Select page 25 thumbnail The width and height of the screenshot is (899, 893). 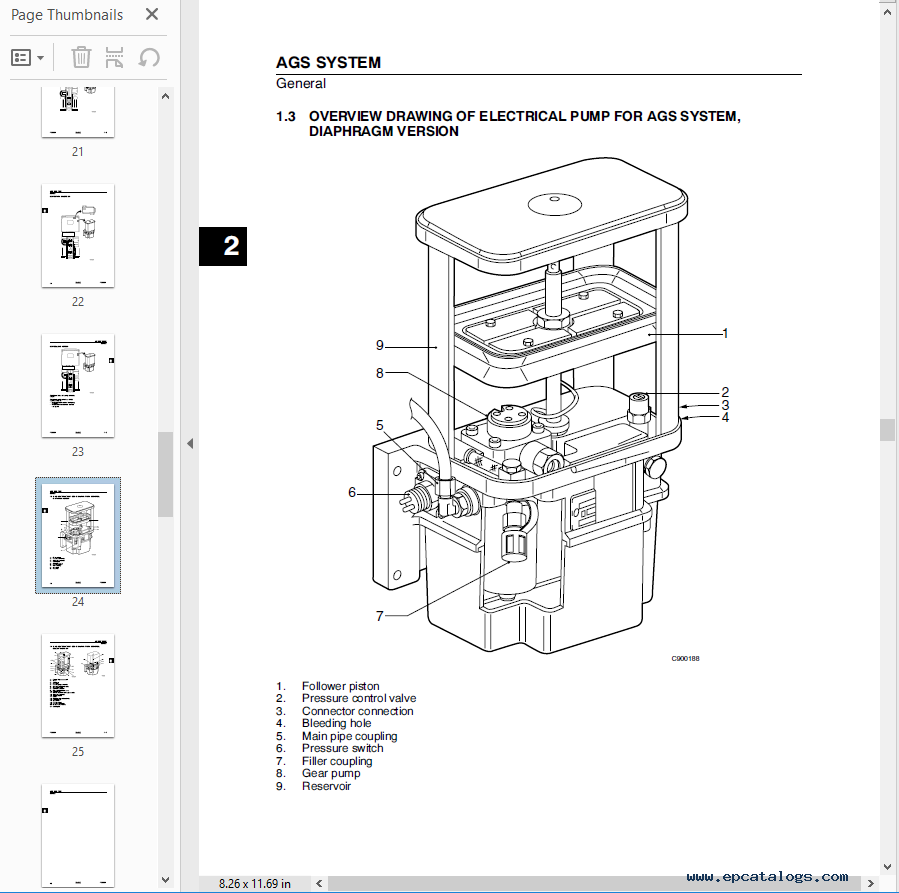click(x=78, y=686)
